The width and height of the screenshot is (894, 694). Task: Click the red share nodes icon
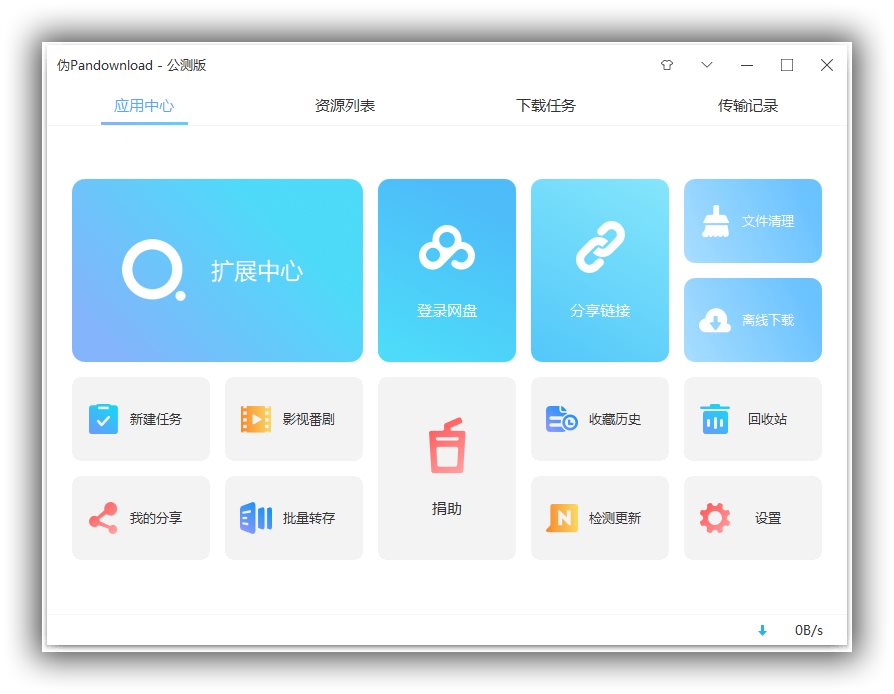pos(103,518)
